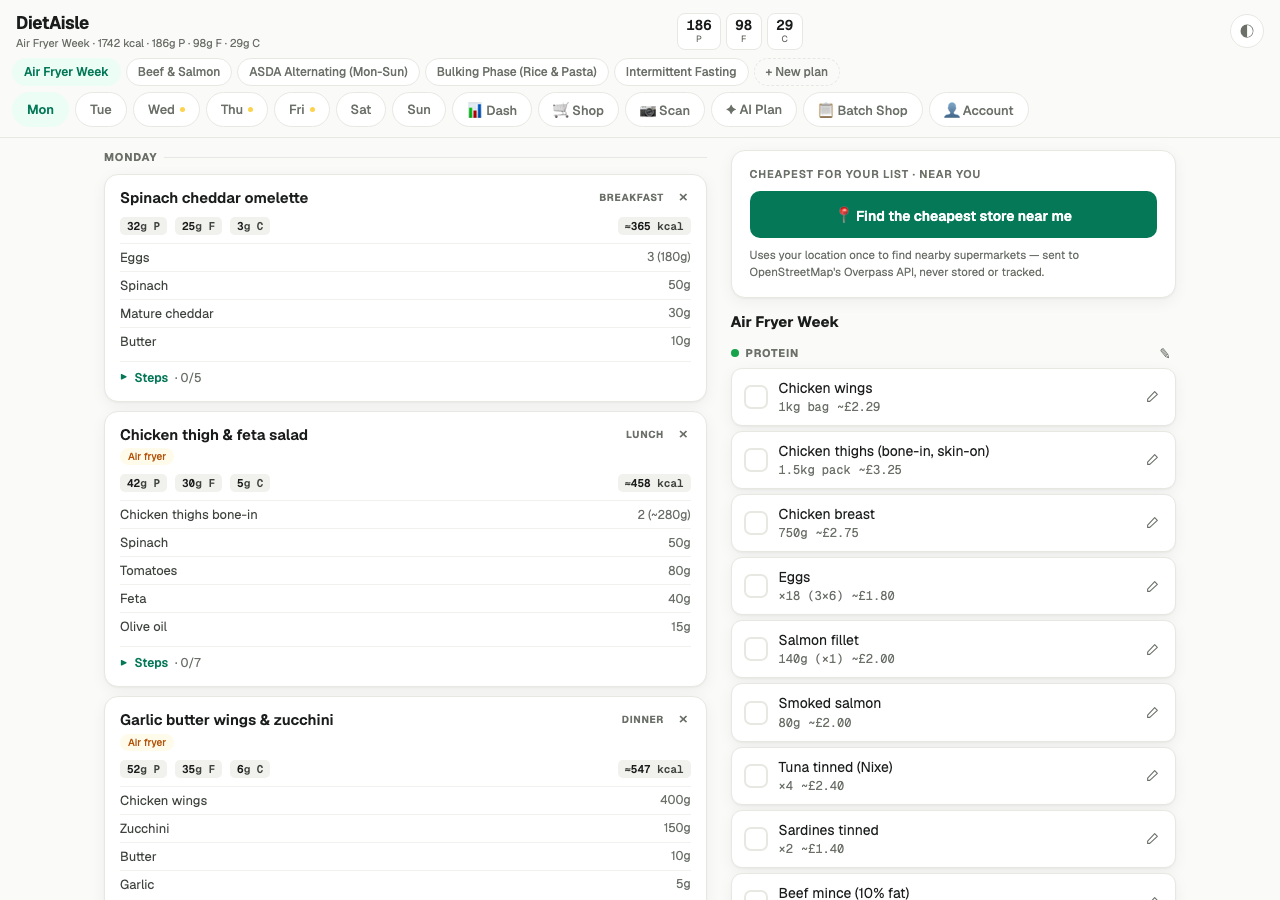The image size is (1280, 900).
Task: Click the Zucchini ingredient row
Action: point(405,828)
